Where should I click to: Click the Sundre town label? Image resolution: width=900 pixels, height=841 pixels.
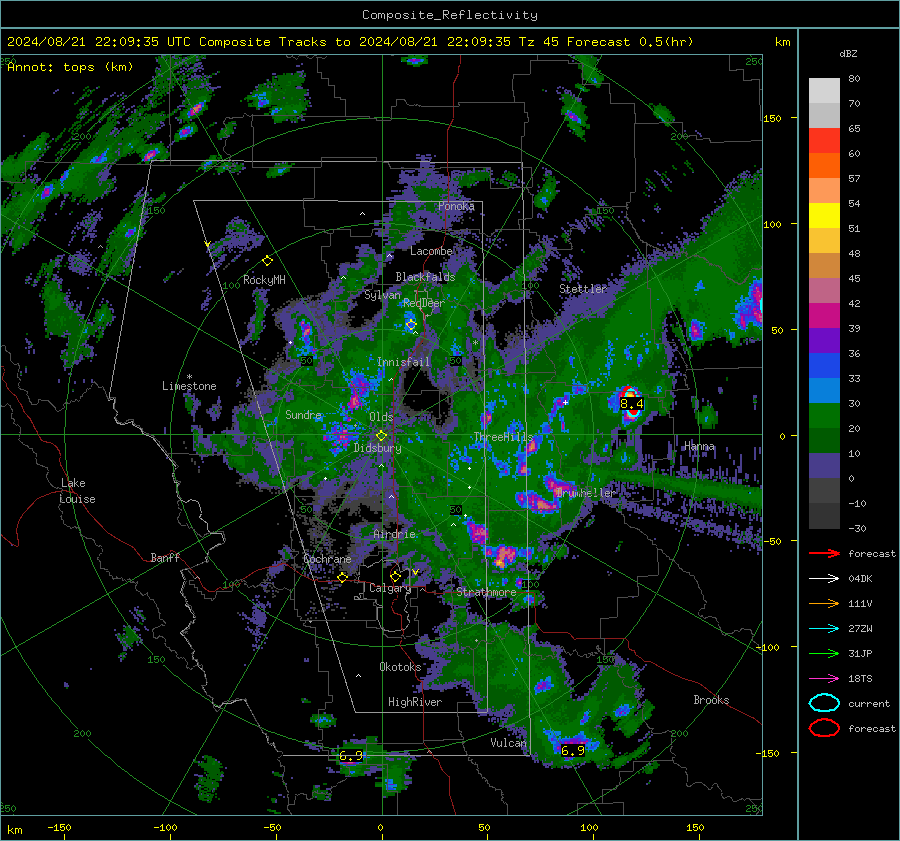304,414
